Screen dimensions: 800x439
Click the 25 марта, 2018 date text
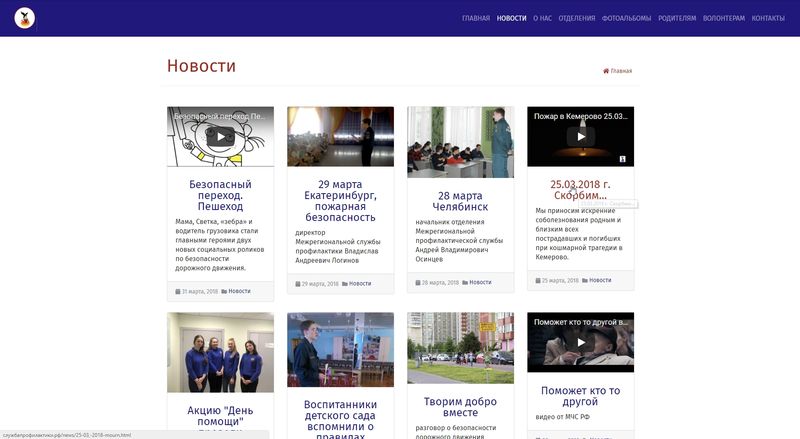click(x=560, y=280)
